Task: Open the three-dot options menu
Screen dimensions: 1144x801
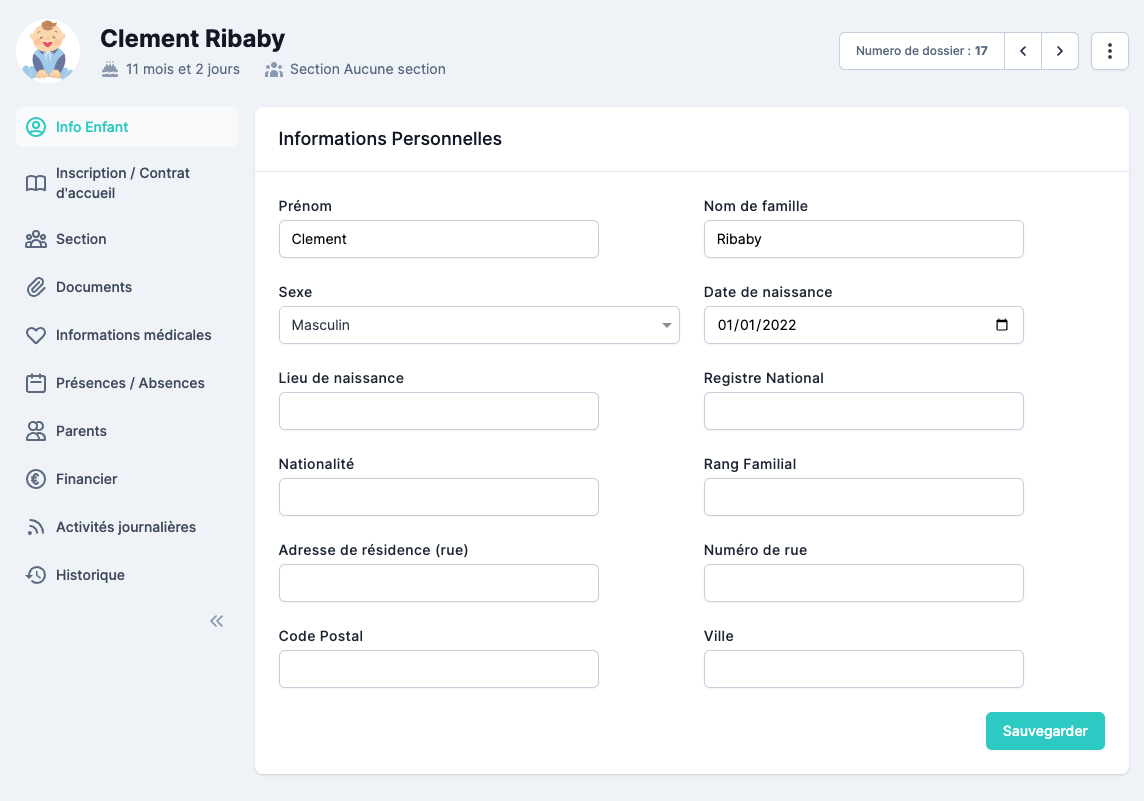Action: (x=1109, y=51)
